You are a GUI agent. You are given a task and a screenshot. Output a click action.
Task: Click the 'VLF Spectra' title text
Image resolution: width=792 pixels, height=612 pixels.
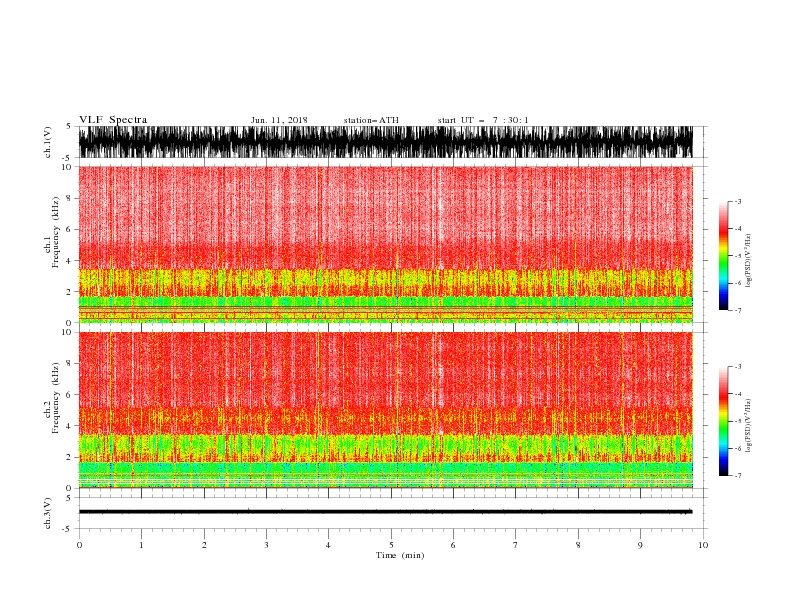[113, 120]
